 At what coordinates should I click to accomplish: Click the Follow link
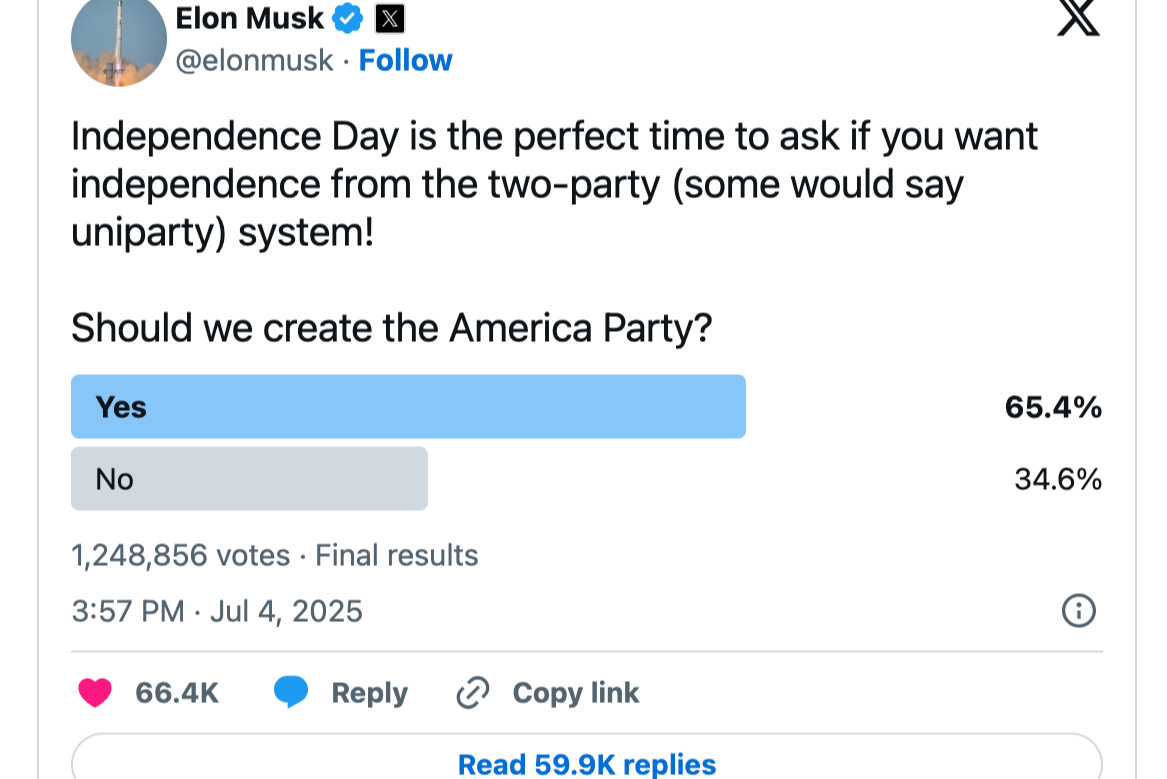[405, 61]
